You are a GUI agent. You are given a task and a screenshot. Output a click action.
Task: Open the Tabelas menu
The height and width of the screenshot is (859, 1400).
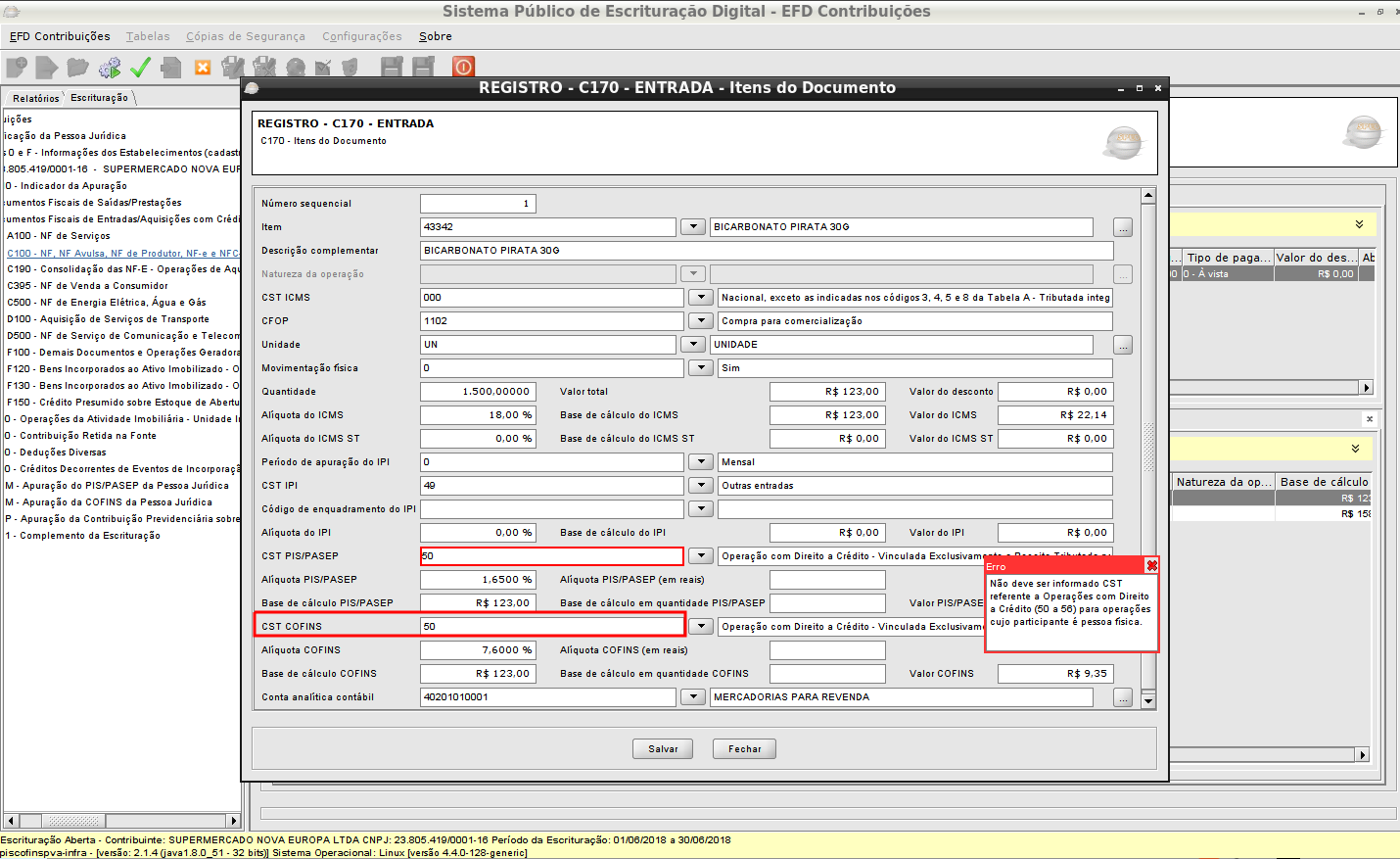pos(148,36)
